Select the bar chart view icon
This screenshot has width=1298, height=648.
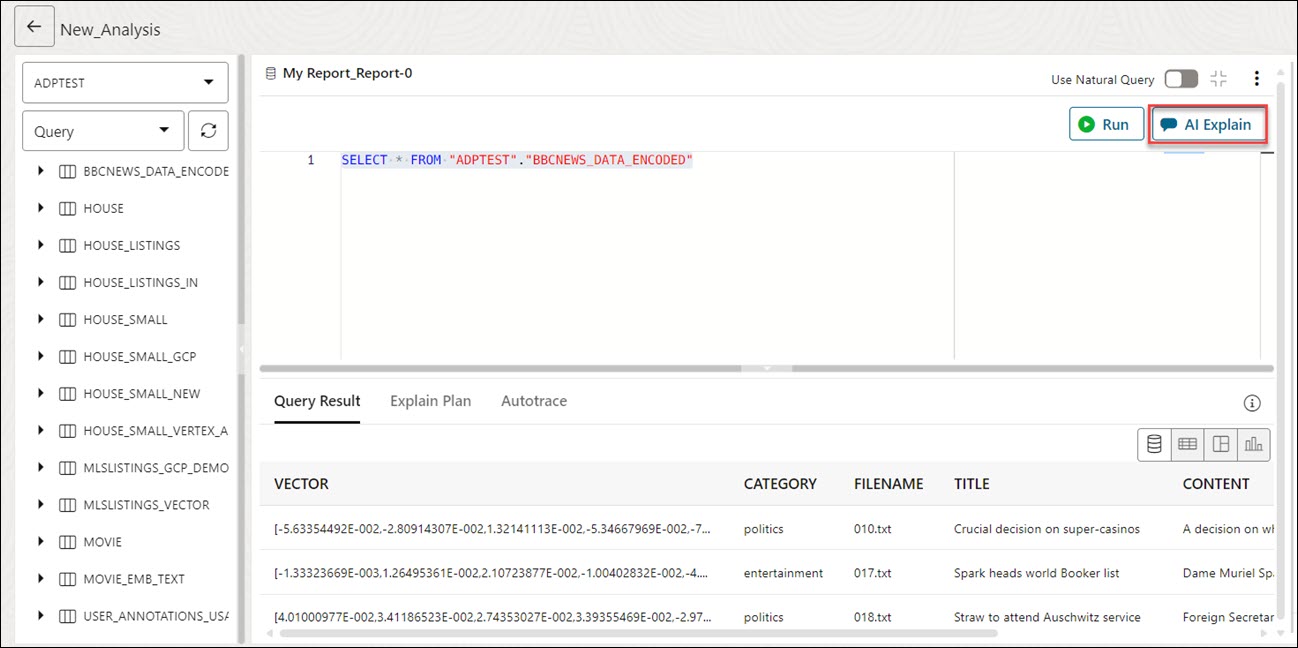pos(1253,445)
